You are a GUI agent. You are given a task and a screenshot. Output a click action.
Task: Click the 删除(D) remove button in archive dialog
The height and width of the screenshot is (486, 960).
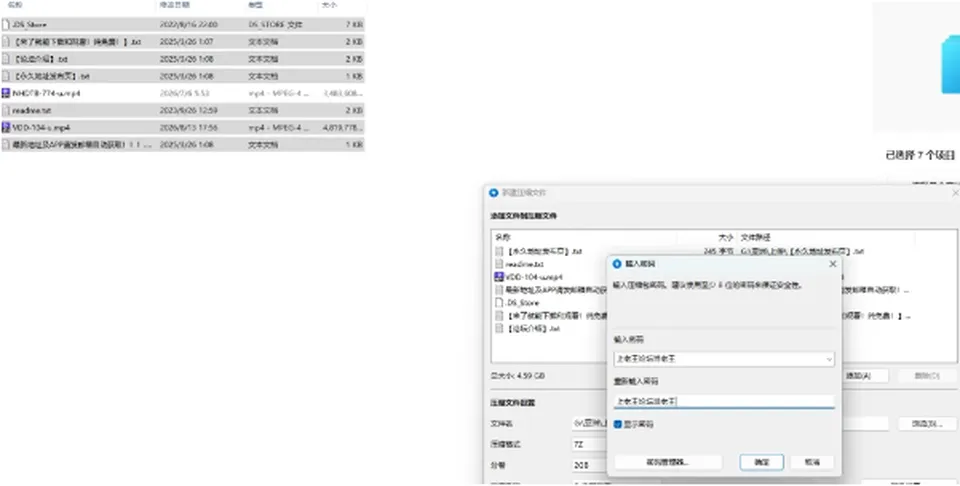927,376
